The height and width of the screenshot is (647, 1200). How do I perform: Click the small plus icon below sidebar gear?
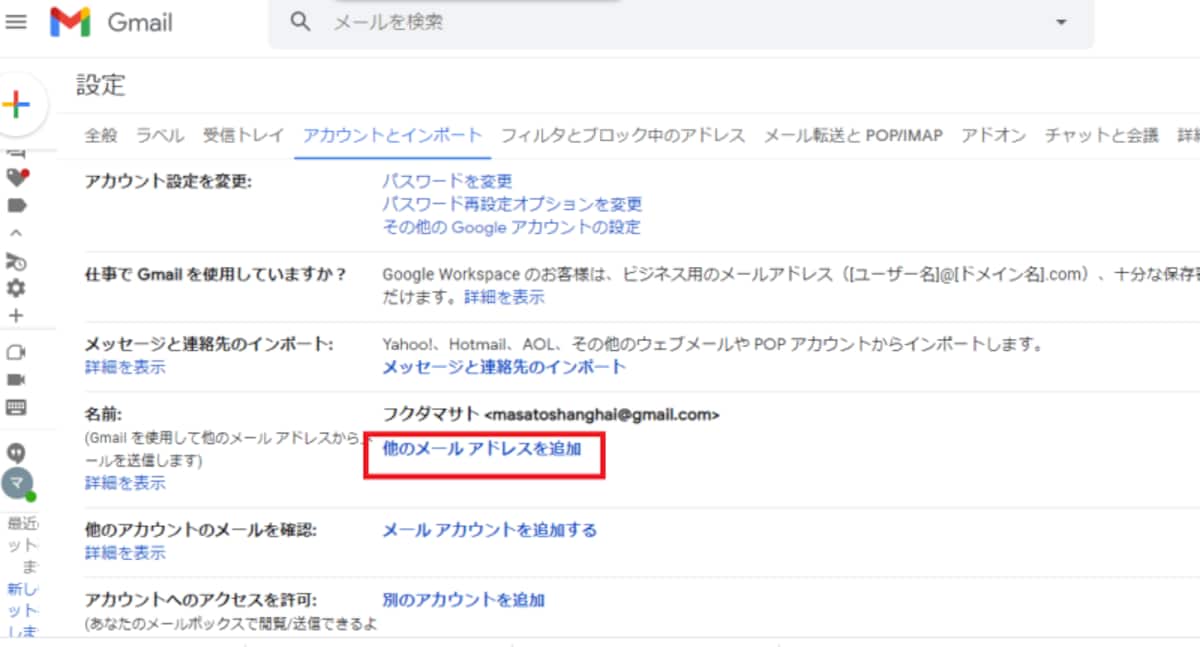pyautogui.click(x=16, y=315)
